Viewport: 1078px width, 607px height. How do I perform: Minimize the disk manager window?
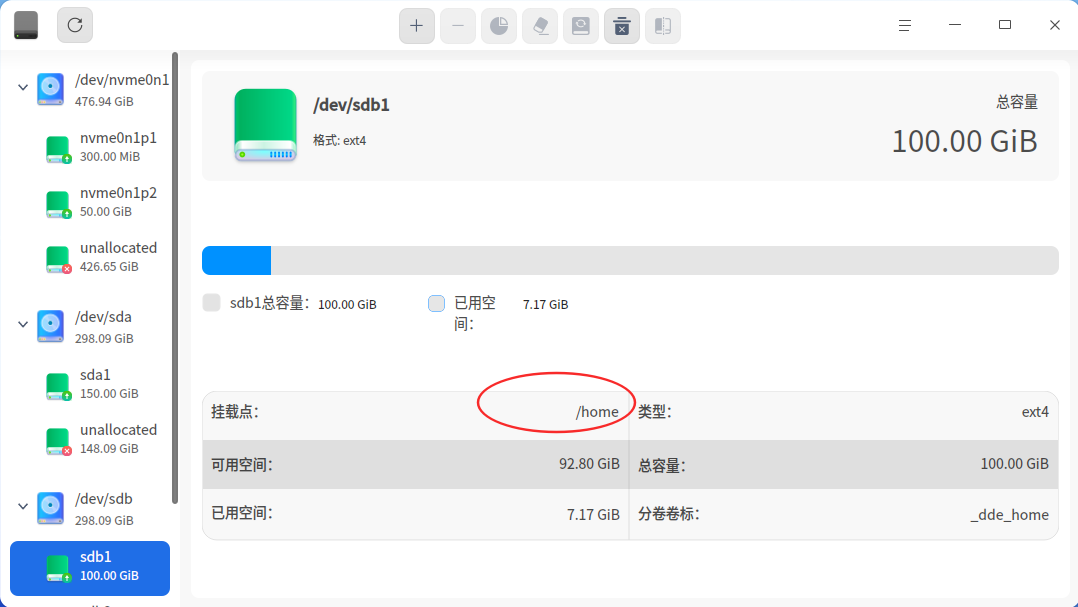(x=955, y=25)
